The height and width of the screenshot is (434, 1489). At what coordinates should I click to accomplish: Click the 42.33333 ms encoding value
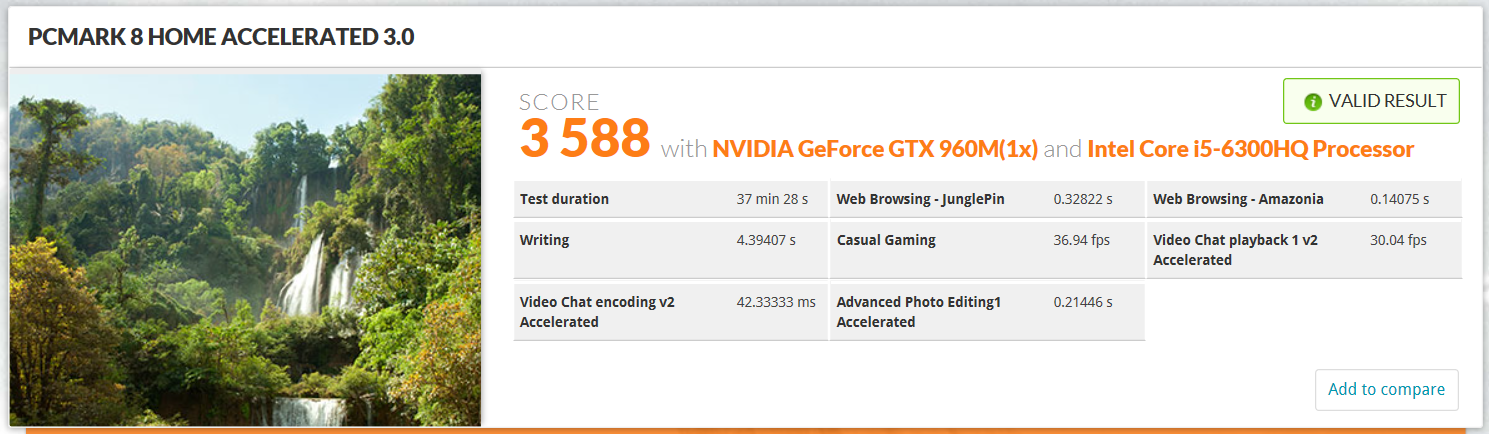click(x=778, y=302)
